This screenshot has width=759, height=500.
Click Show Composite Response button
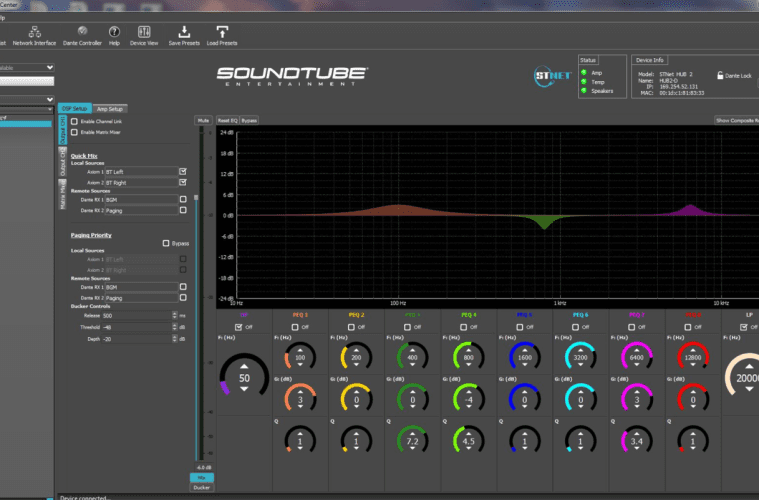coord(737,121)
